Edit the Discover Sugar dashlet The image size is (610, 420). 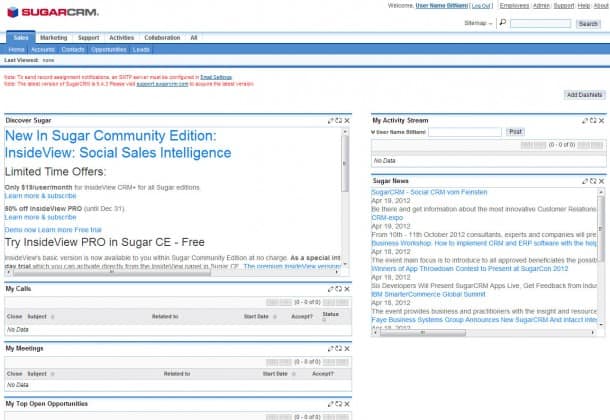(331, 121)
